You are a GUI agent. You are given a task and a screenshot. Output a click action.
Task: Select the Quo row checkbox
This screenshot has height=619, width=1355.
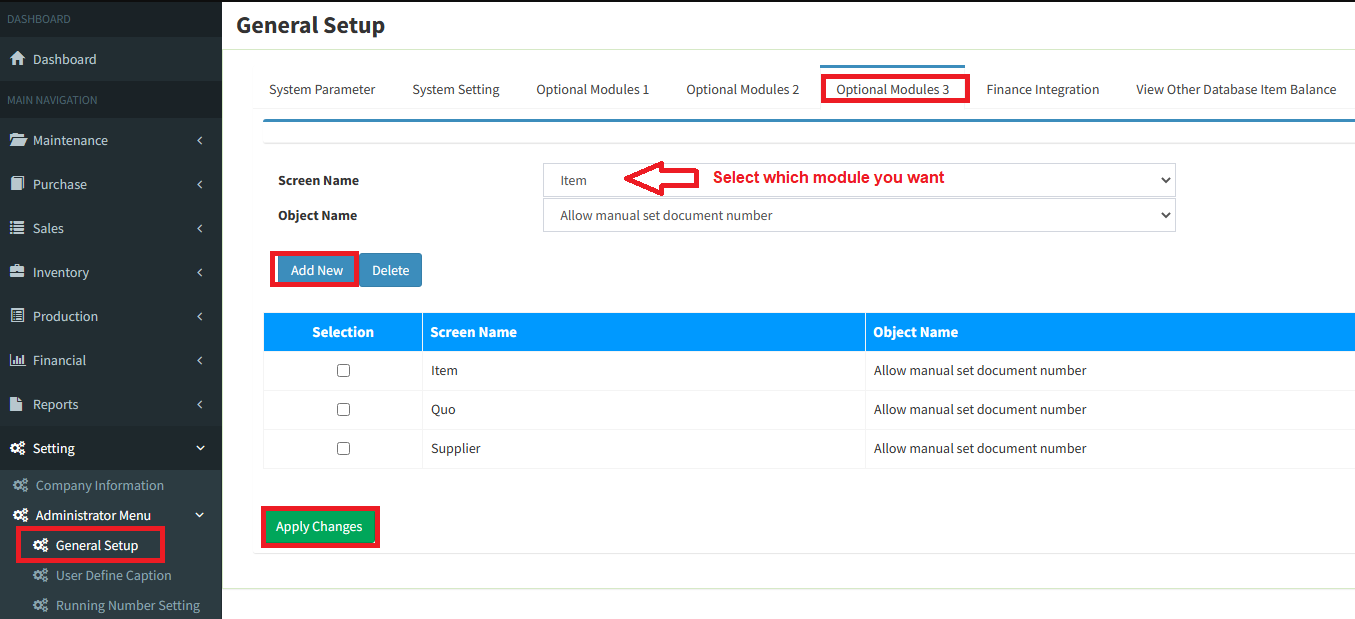(343, 409)
